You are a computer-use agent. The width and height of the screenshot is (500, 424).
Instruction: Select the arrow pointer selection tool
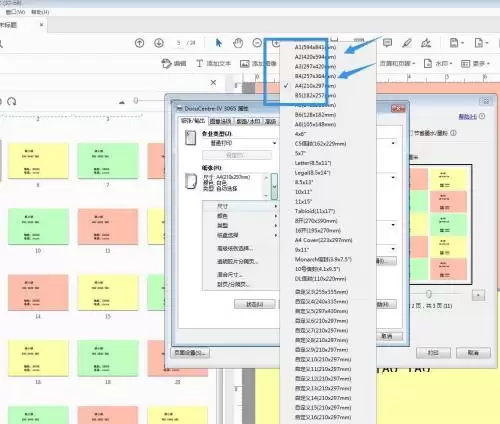coord(219,43)
